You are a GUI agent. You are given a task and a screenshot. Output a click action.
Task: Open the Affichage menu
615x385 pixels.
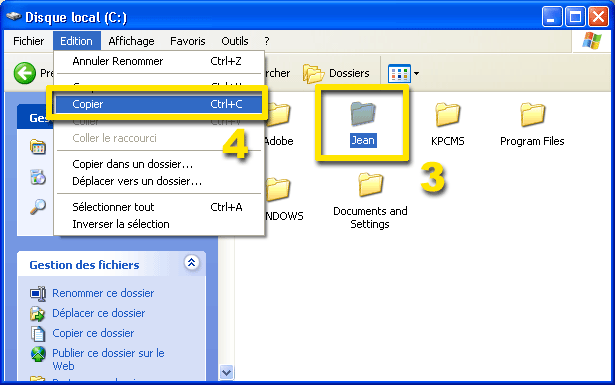point(131,41)
